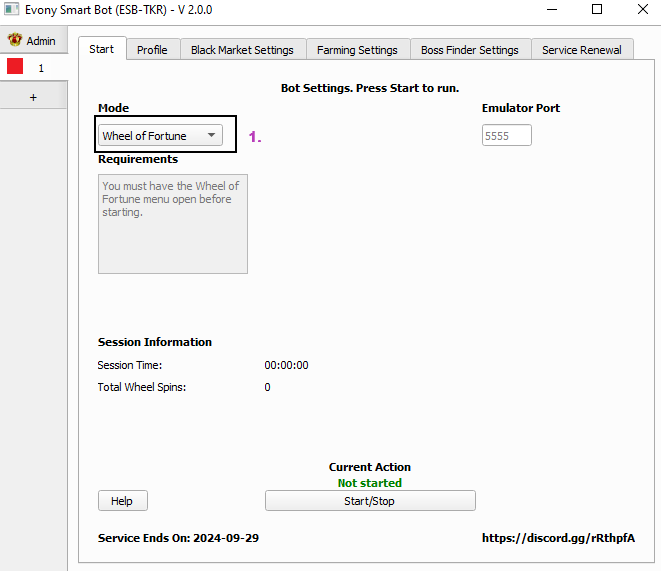Open the Service Renewal tab
Screen dimensions: 661x571
pos(582,50)
